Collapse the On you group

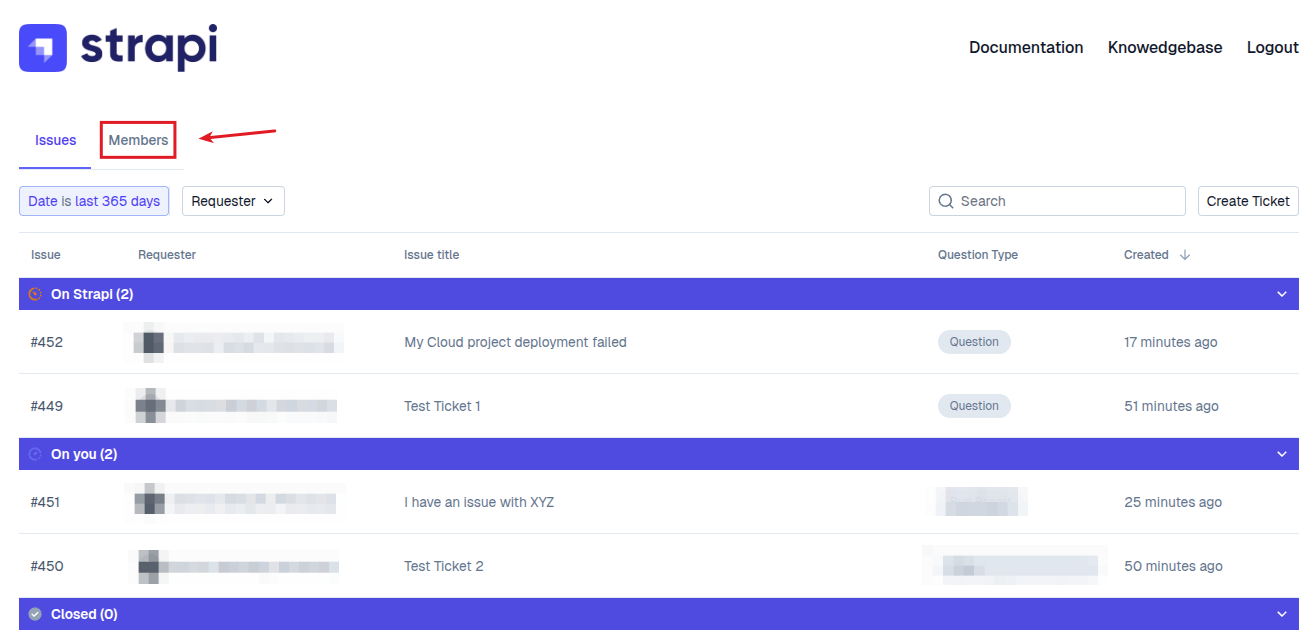pos(1283,454)
